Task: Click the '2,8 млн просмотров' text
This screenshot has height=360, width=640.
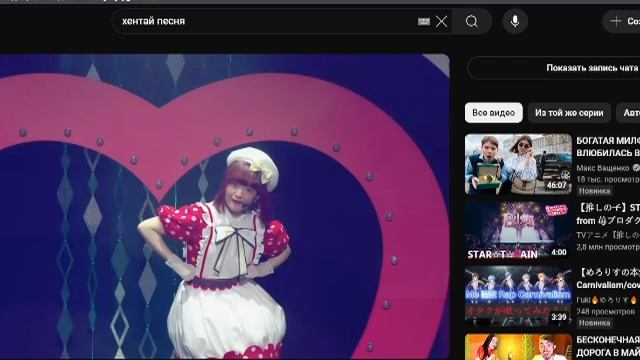Action: tap(608, 247)
